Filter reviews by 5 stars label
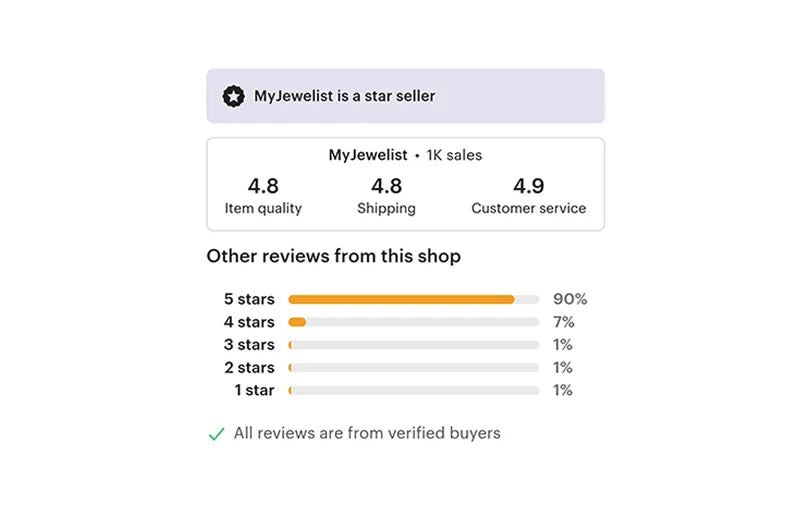 coord(249,299)
